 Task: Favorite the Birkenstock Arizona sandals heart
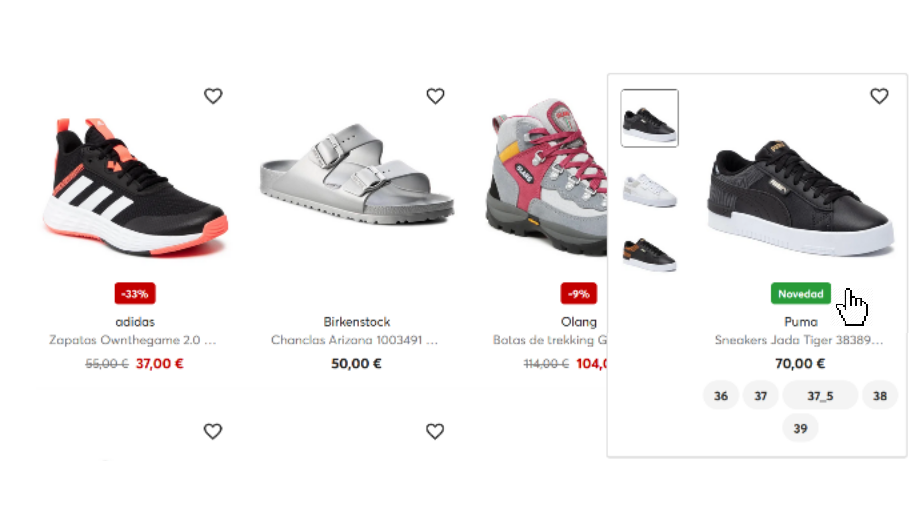click(435, 96)
